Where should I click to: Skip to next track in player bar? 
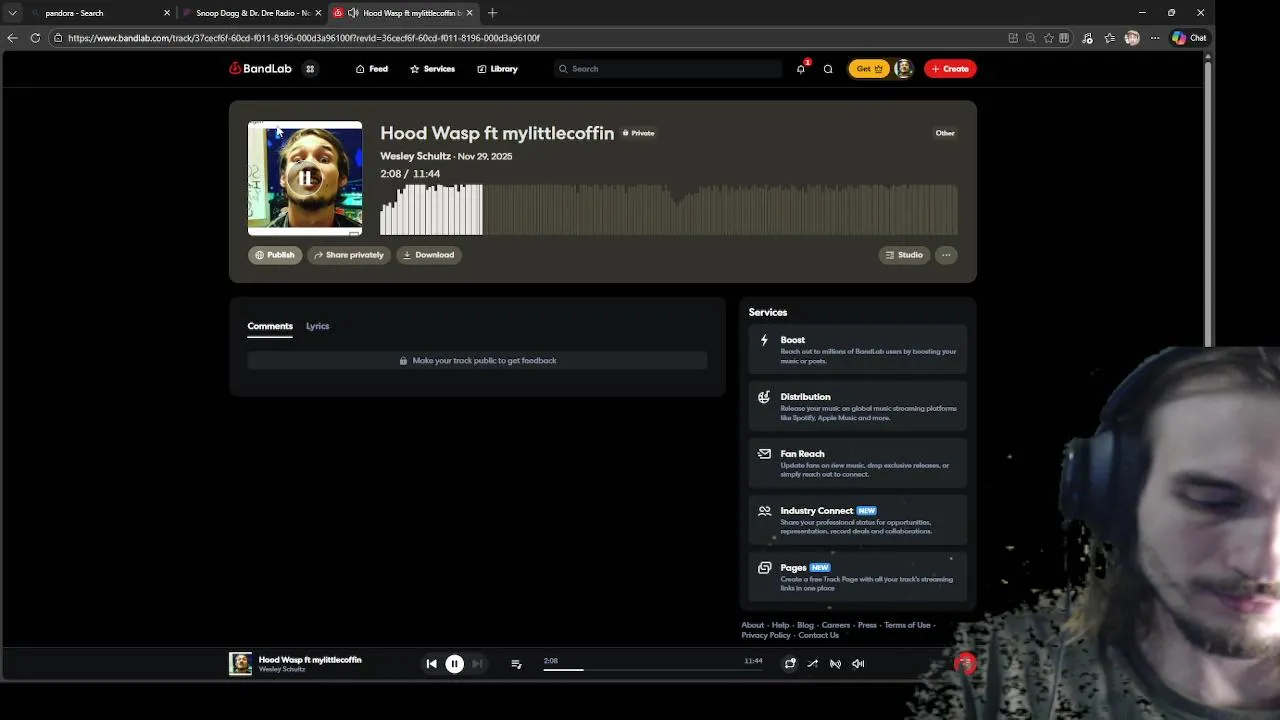point(477,663)
